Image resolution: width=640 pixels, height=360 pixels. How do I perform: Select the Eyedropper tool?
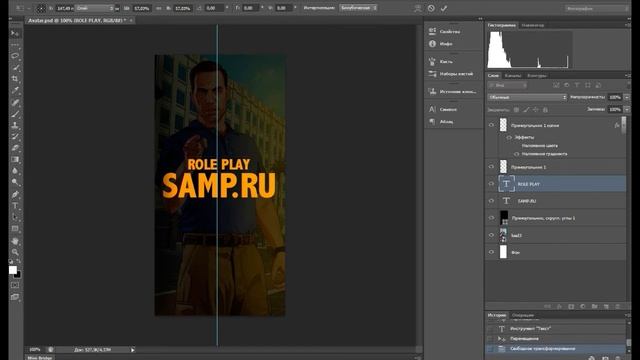pyautogui.click(x=15, y=90)
